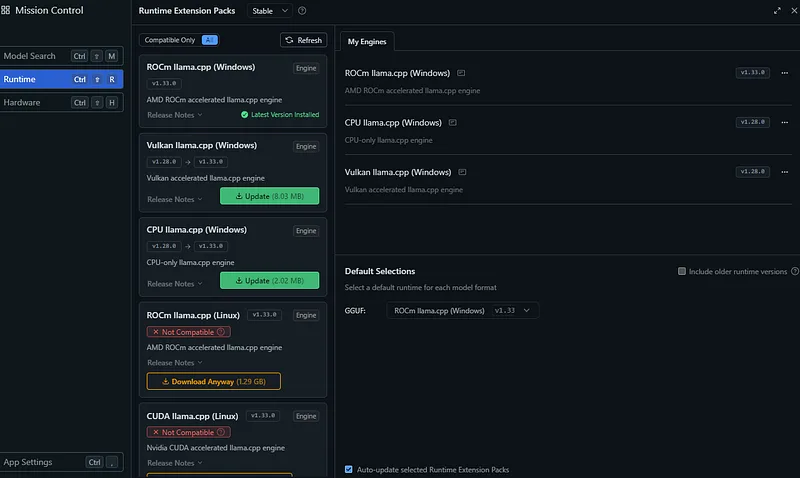Open details icon next to ROCm llama.cpp in My Engines
The image size is (800, 478).
pyautogui.click(x=461, y=73)
